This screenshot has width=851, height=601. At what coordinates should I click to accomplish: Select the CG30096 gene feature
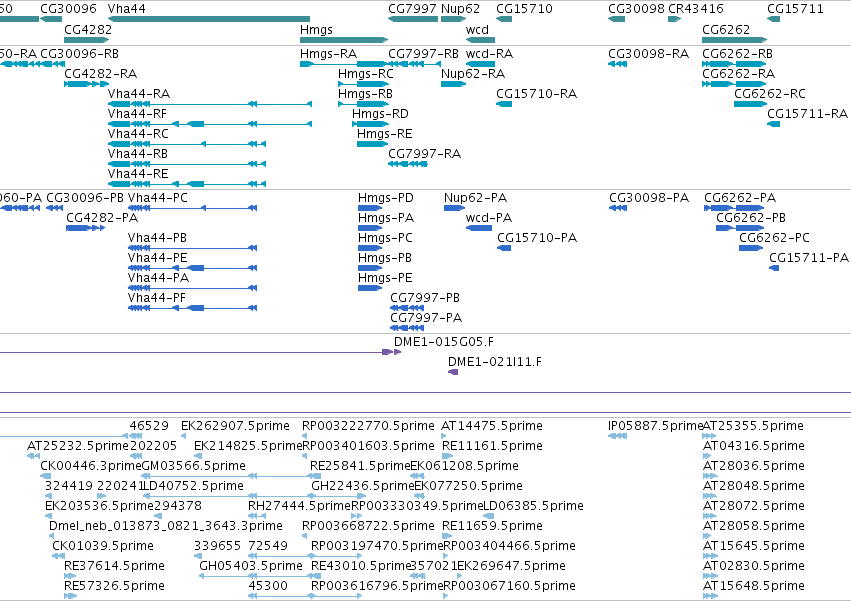point(51,19)
